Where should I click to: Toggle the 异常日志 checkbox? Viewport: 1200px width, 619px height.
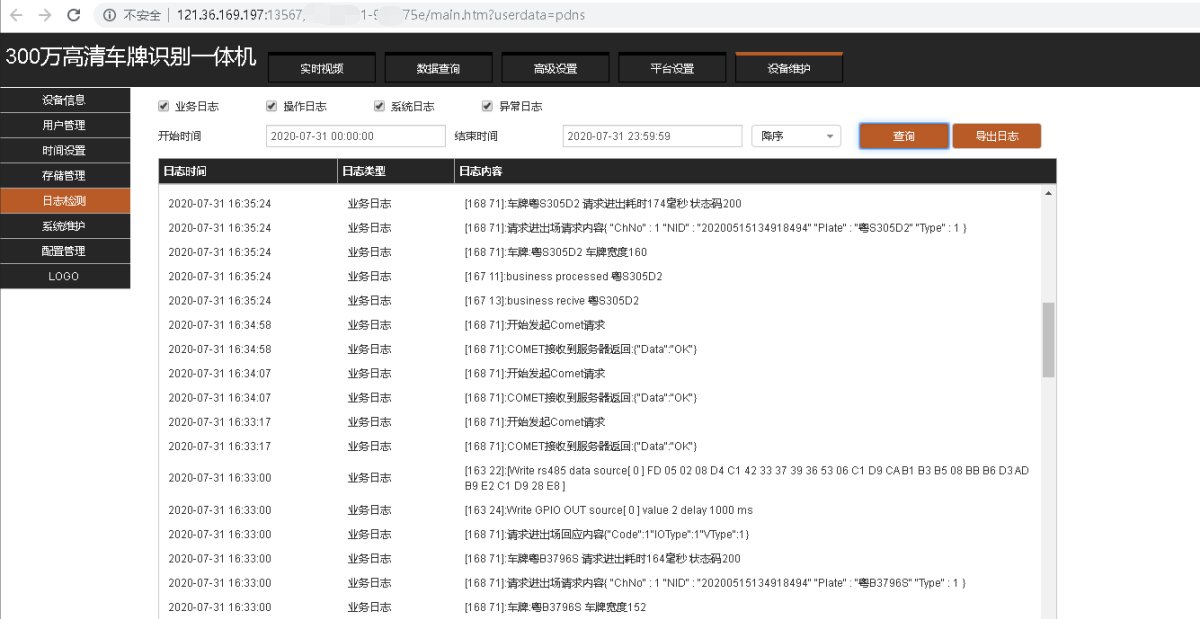[x=487, y=106]
